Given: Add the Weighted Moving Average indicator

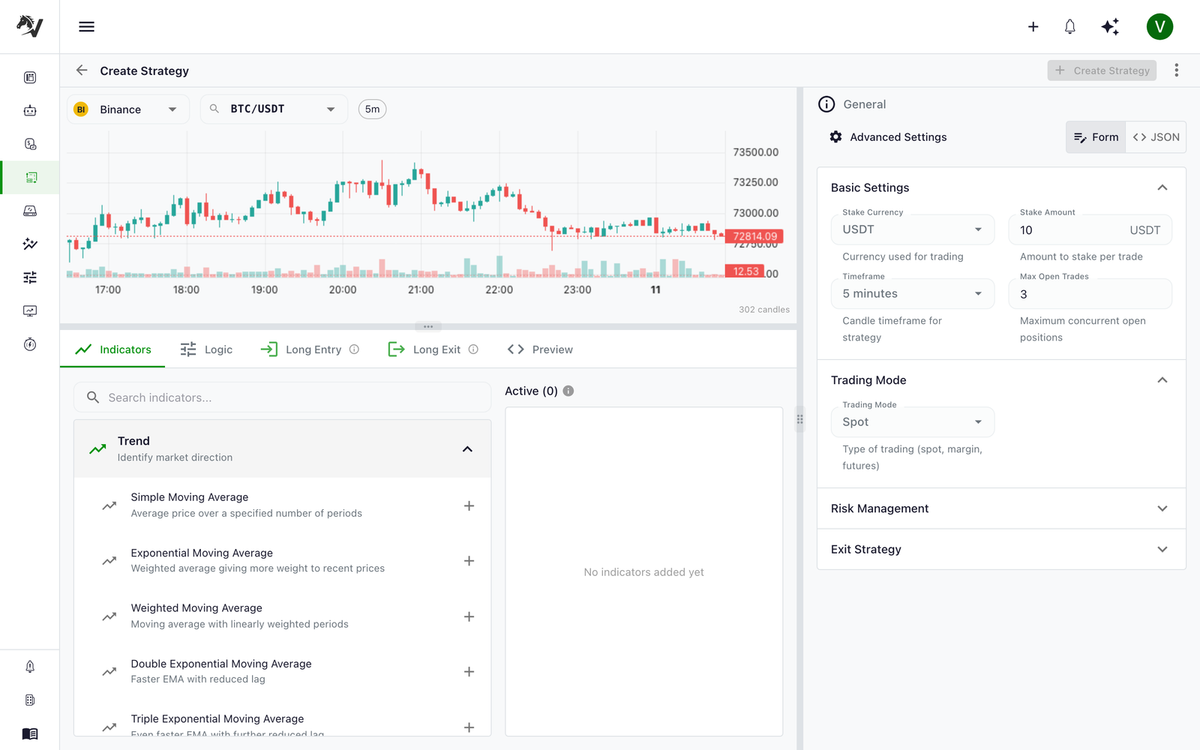Looking at the screenshot, I should (x=469, y=617).
